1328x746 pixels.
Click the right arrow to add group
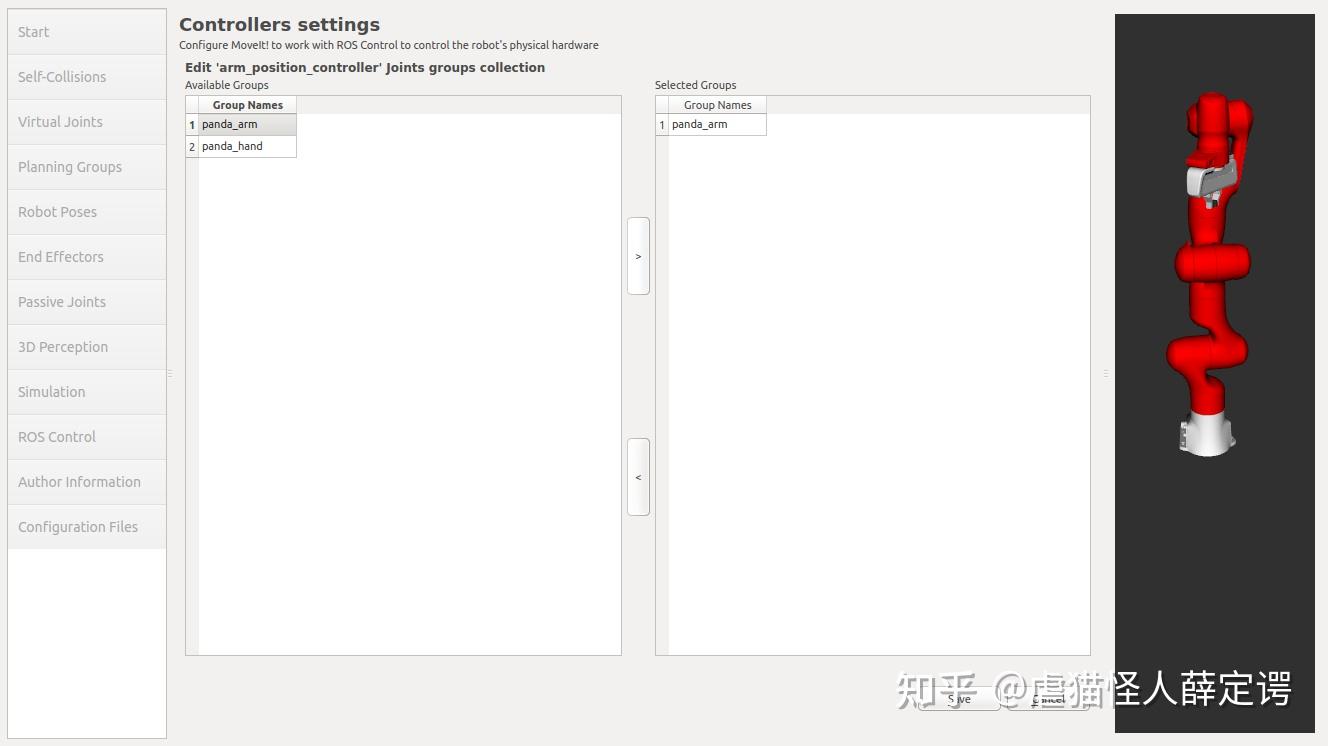[638, 256]
